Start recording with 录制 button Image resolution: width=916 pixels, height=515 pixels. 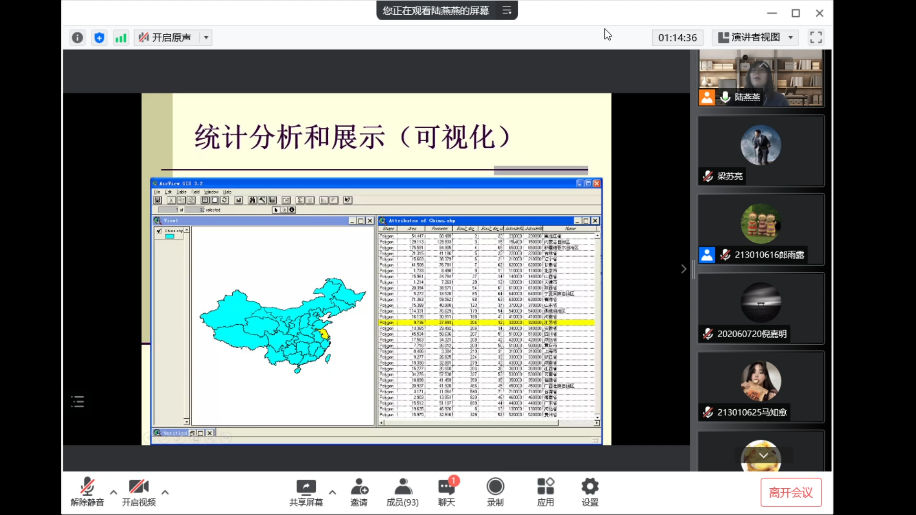tap(495, 491)
